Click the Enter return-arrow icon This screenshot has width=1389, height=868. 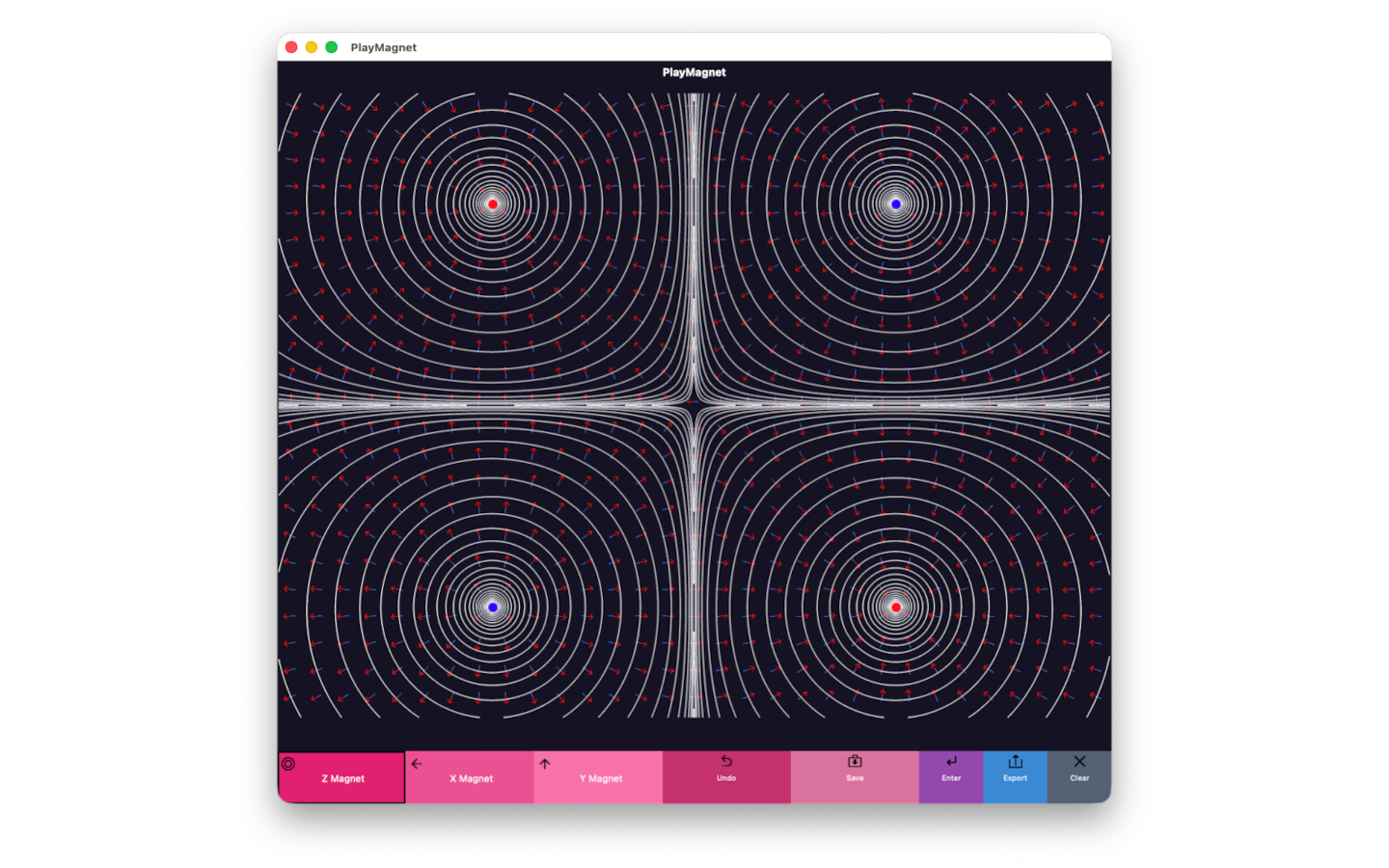click(x=951, y=761)
